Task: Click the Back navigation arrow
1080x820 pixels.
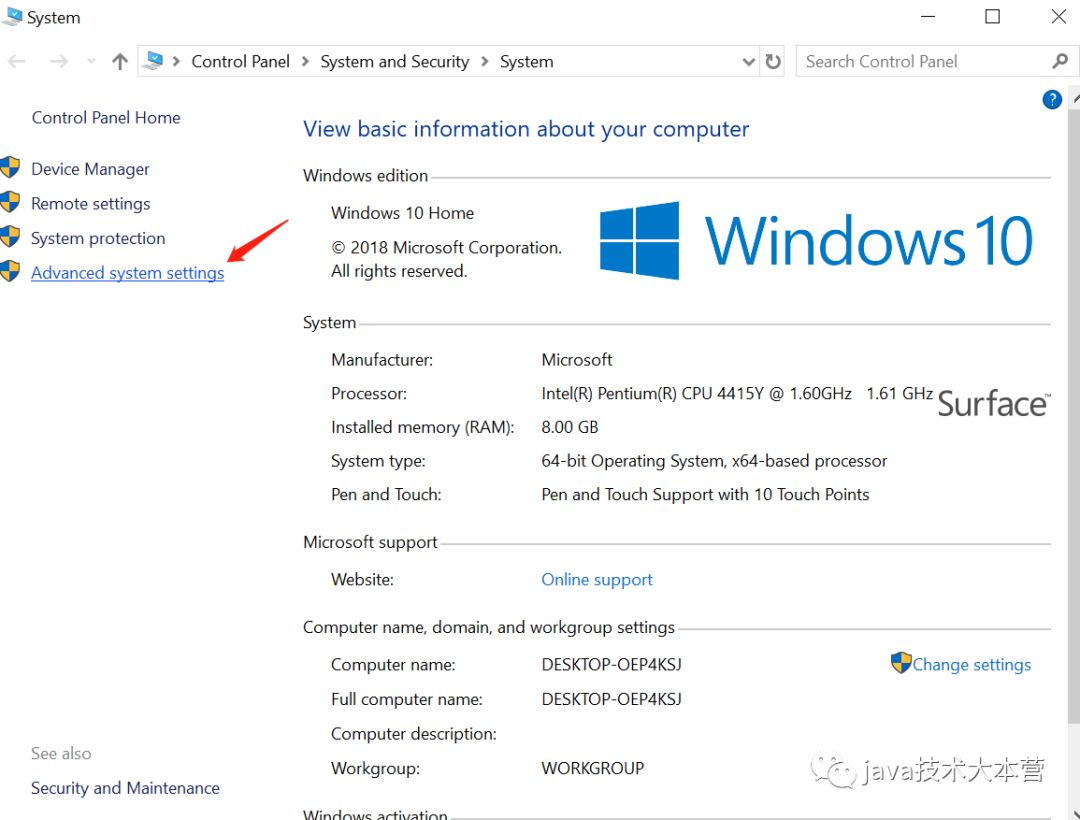Action: (x=17, y=62)
